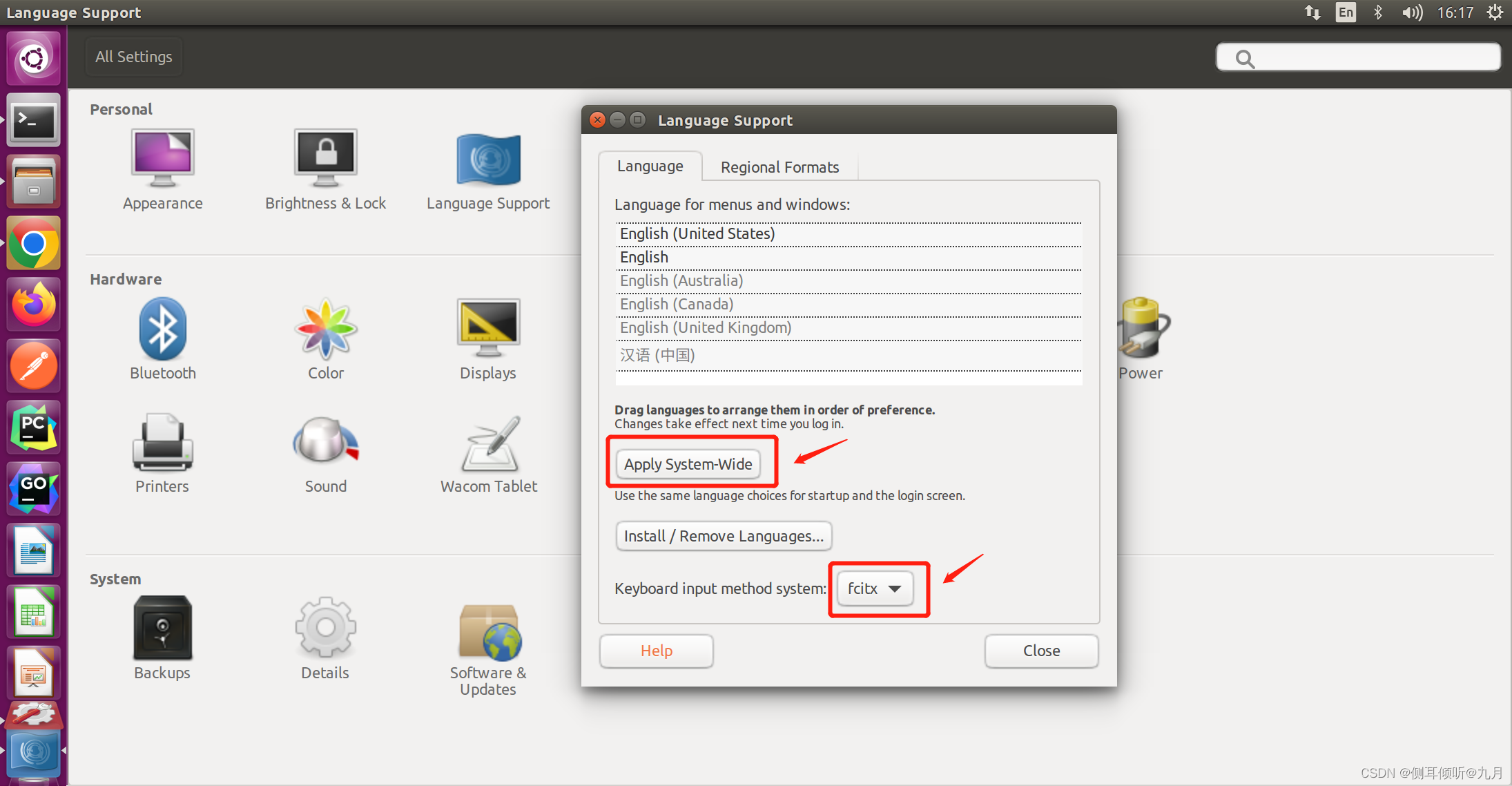This screenshot has width=1512, height=786.
Task: Click Apply System-Wide button
Action: (x=689, y=463)
